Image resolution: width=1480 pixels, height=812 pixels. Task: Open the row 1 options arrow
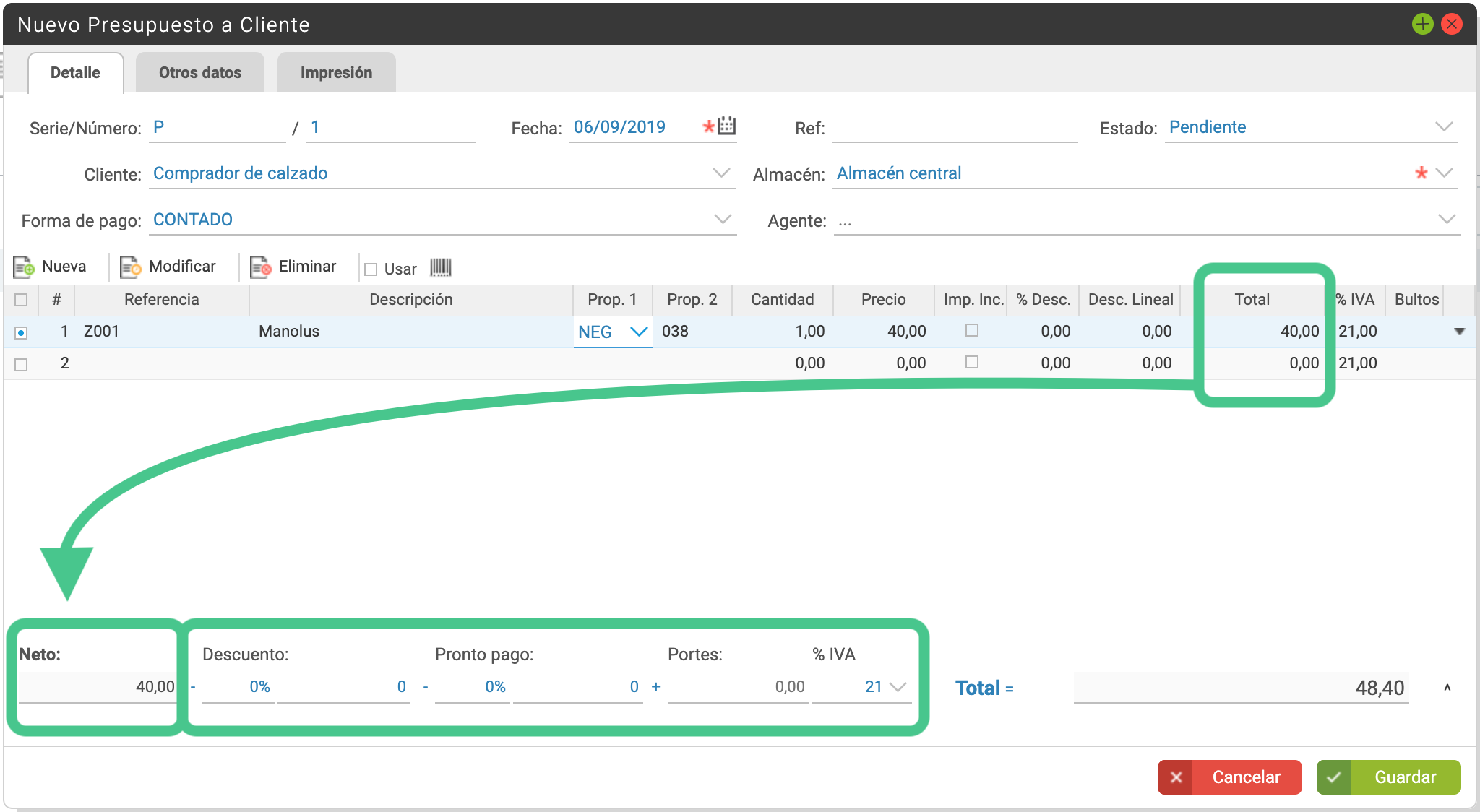(1460, 332)
